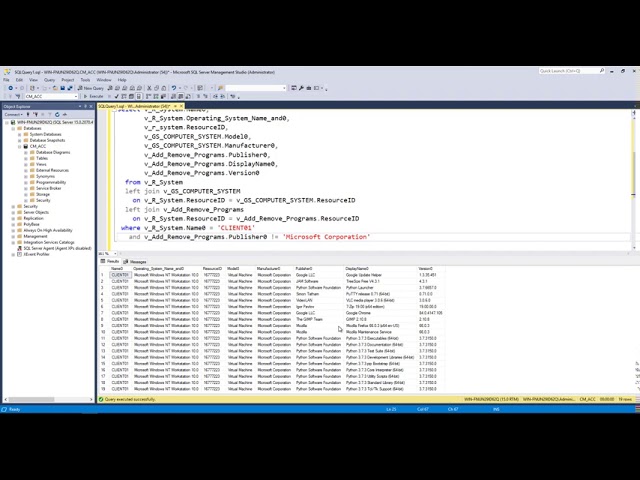Select the Service Broker tree item

point(48,189)
